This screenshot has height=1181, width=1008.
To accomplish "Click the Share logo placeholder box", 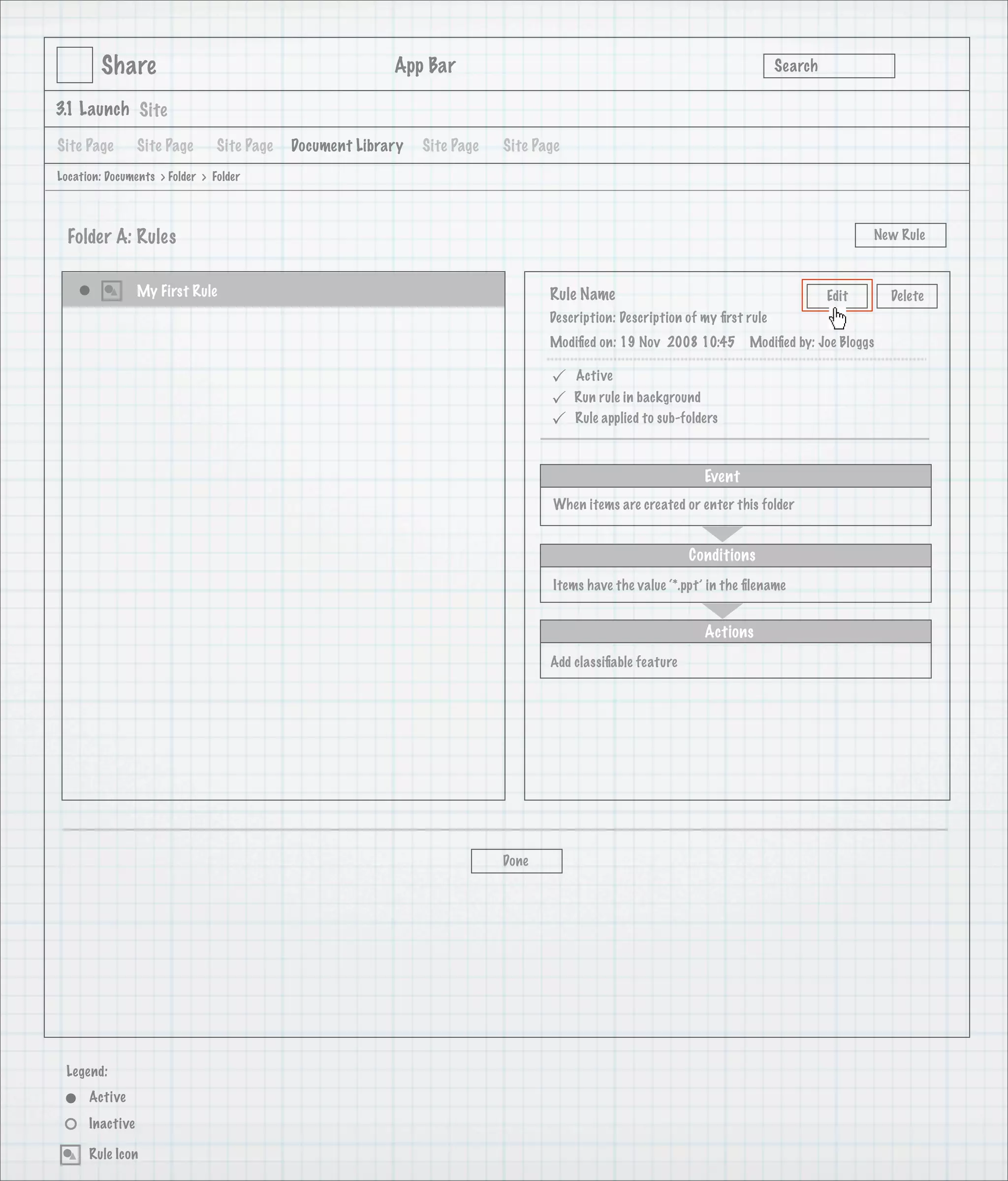I will tap(75, 65).
